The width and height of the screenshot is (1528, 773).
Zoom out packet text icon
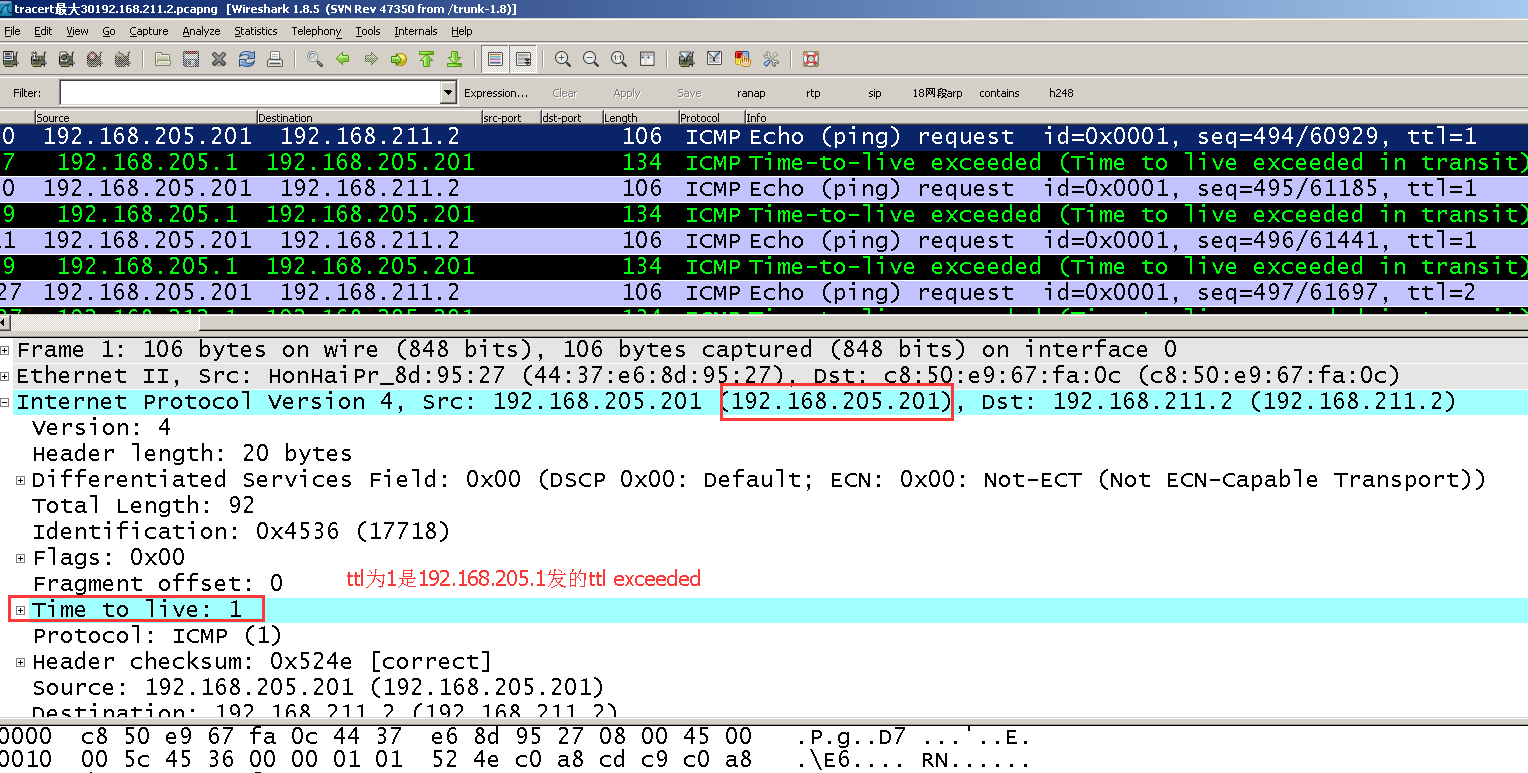[x=591, y=59]
